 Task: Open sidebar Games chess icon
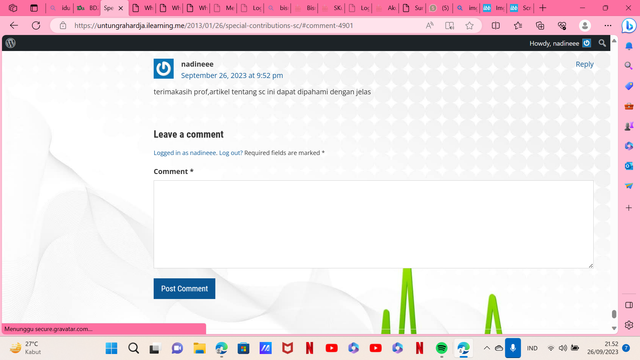point(629,127)
